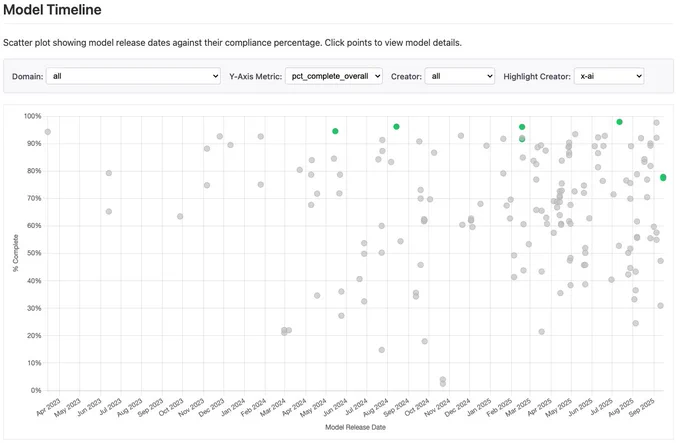680x443 pixels.
Task: Click the green point at 77% near September 2025
Action: pyautogui.click(x=663, y=178)
